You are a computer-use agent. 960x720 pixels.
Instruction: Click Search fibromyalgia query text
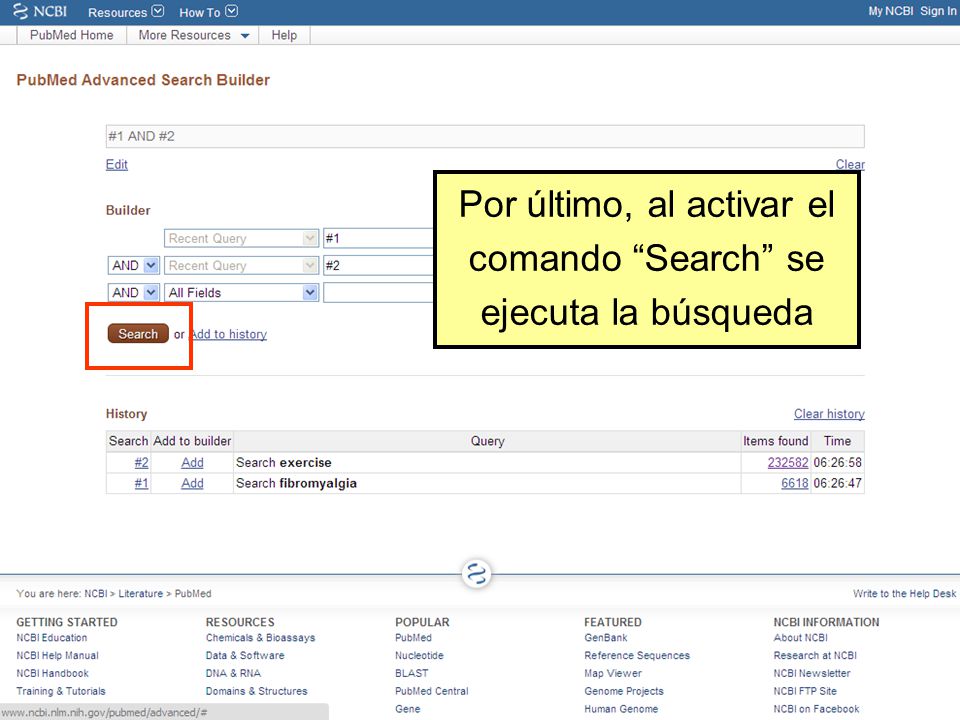296,484
